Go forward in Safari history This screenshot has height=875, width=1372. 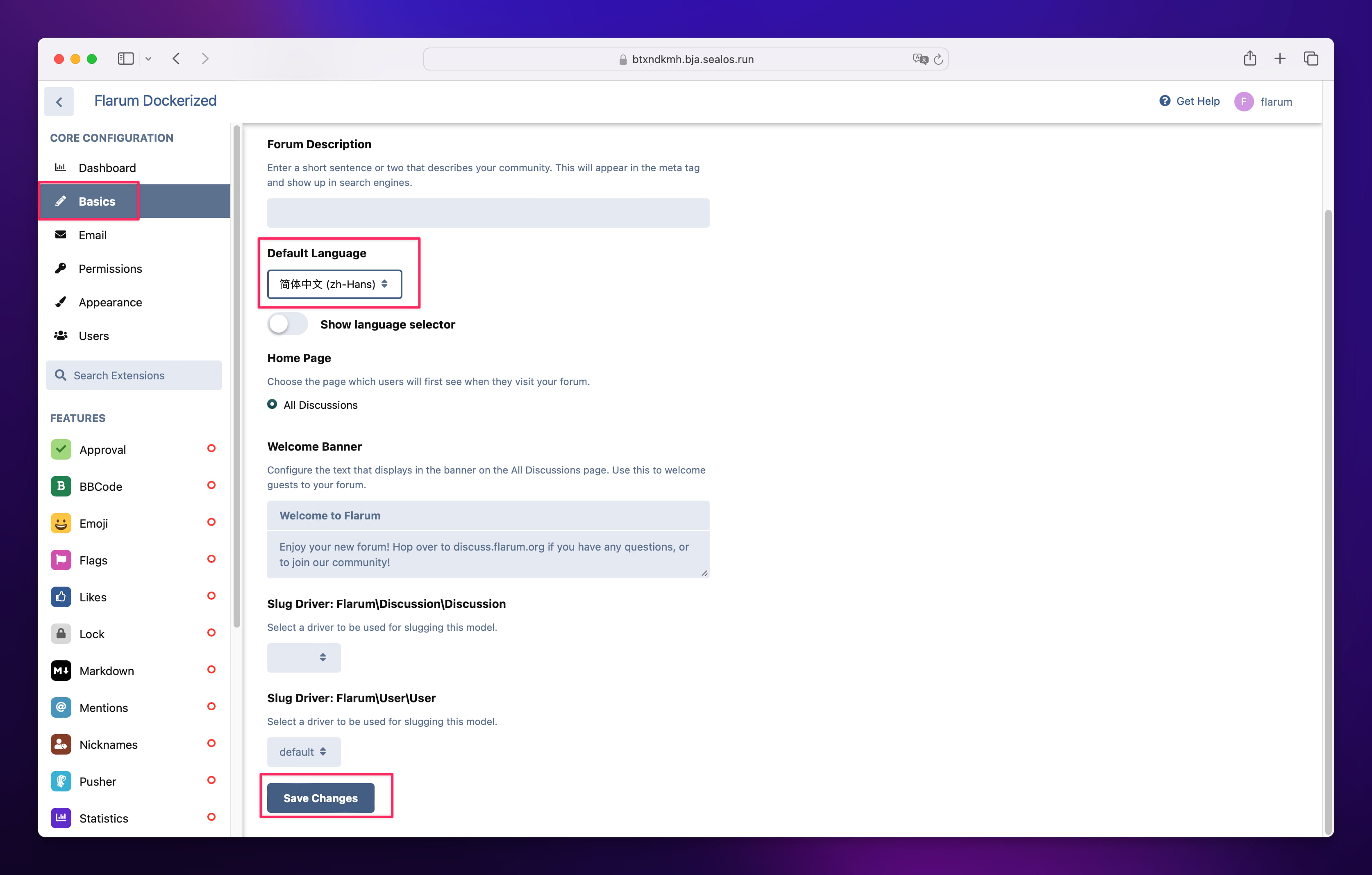pos(205,58)
